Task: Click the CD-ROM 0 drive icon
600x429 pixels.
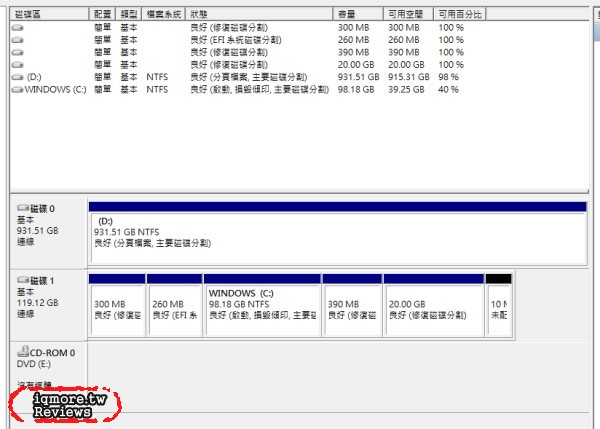Action: (23, 351)
